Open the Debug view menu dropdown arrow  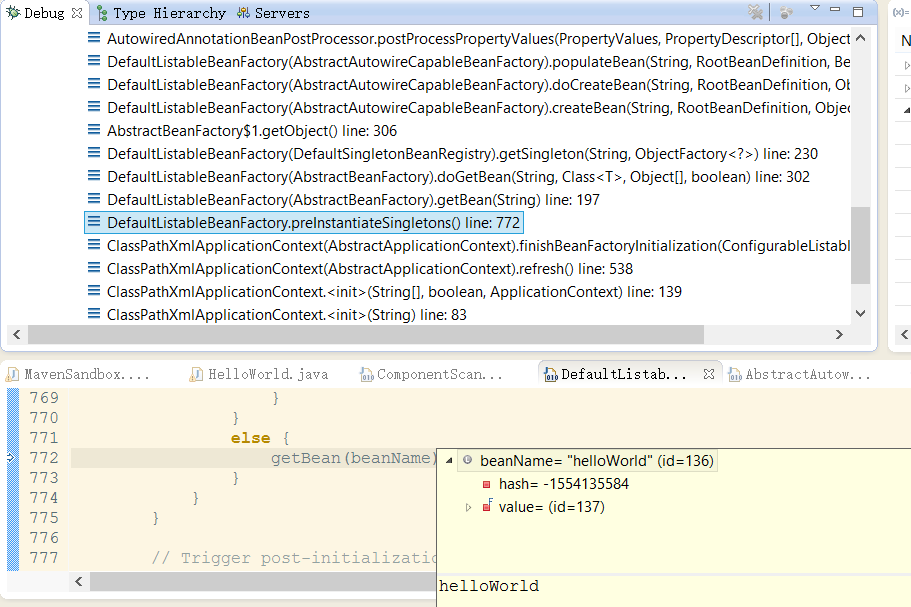click(815, 8)
